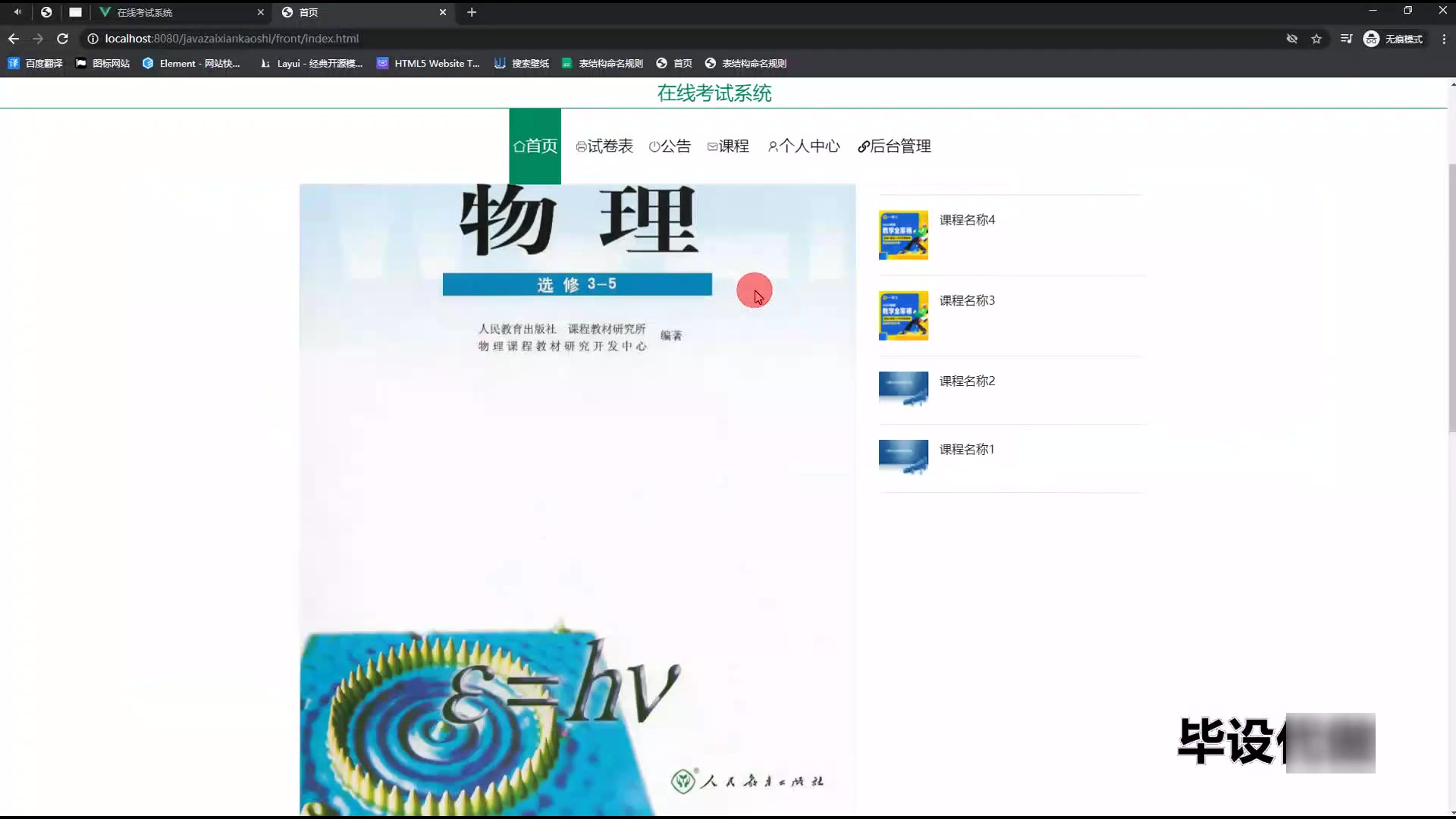Open the Chrome three-dot menu
The width and height of the screenshot is (1456, 819).
coord(1444,39)
